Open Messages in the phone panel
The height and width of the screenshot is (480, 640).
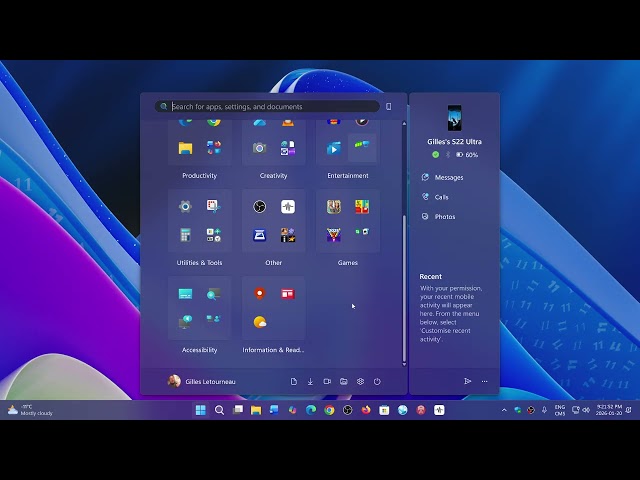443,178
